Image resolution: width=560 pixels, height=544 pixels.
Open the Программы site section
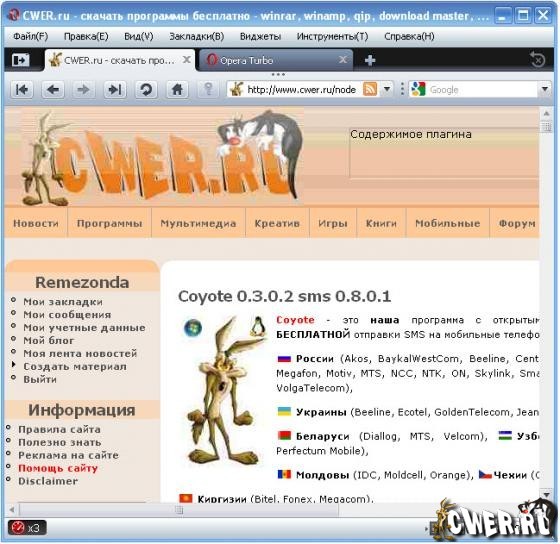click(110, 223)
